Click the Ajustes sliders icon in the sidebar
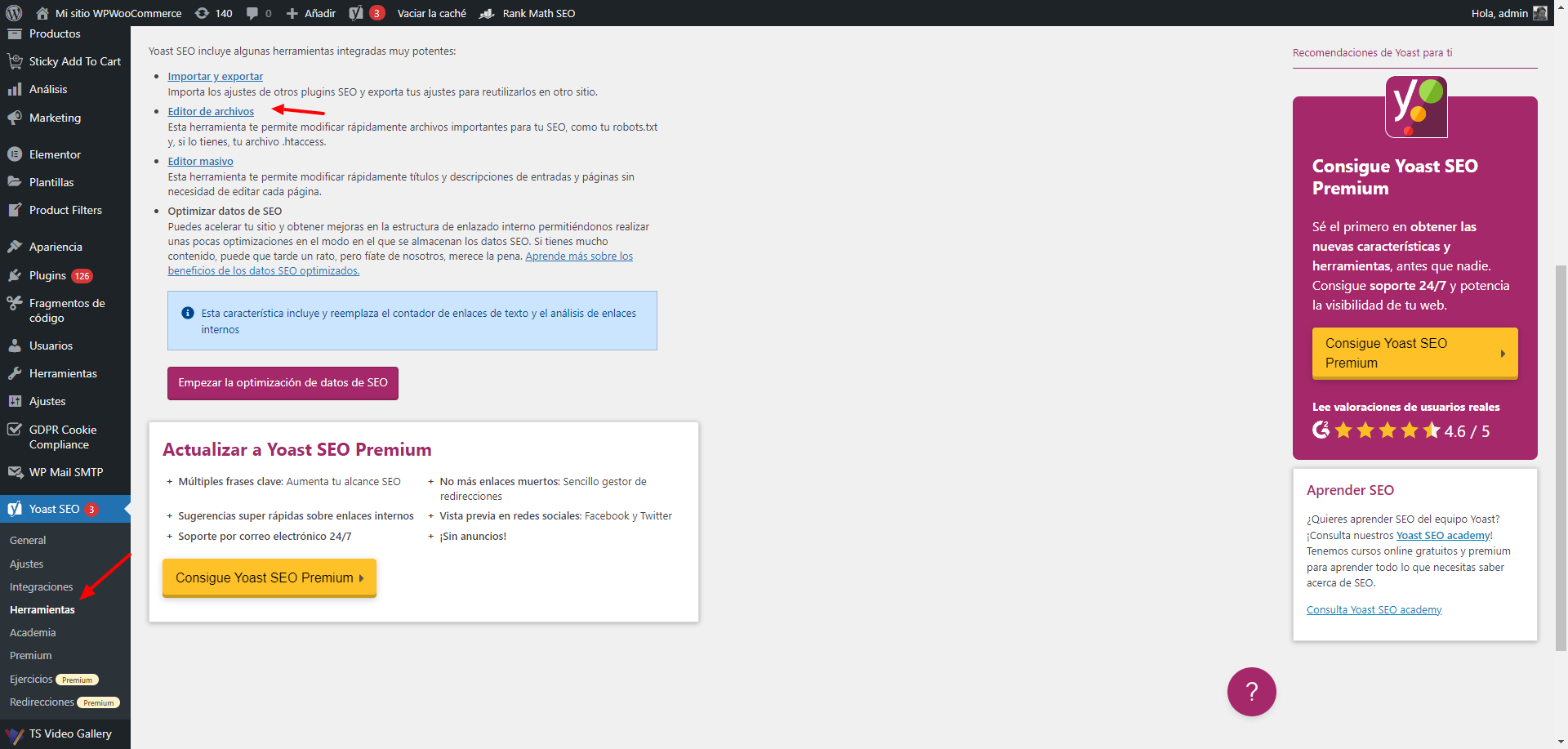This screenshot has width=1568, height=749. [15, 401]
